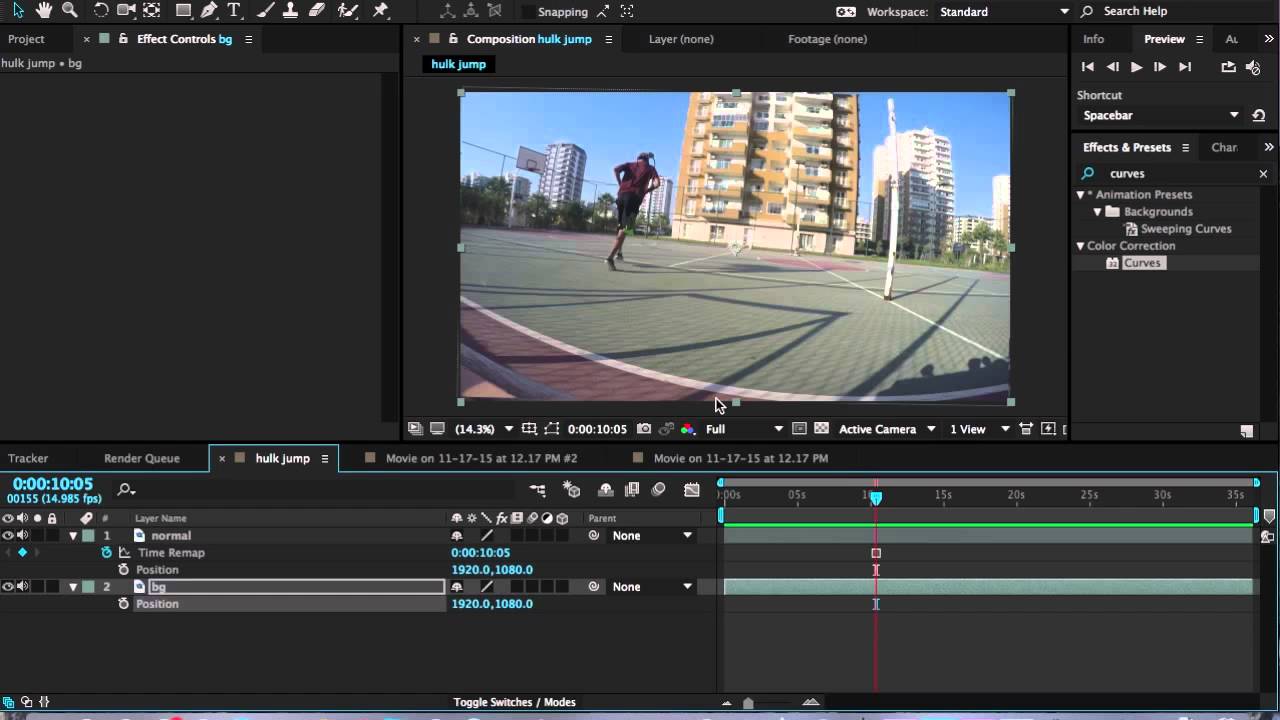Open Parent None dropdown for normal layer
1280x720 pixels.
(x=652, y=536)
